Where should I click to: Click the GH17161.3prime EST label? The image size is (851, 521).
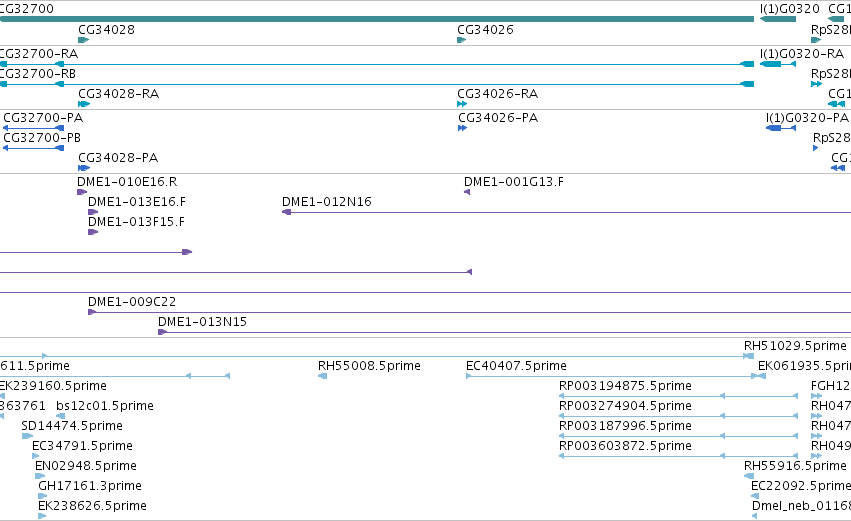pyautogui.click(x=90, y=486)
